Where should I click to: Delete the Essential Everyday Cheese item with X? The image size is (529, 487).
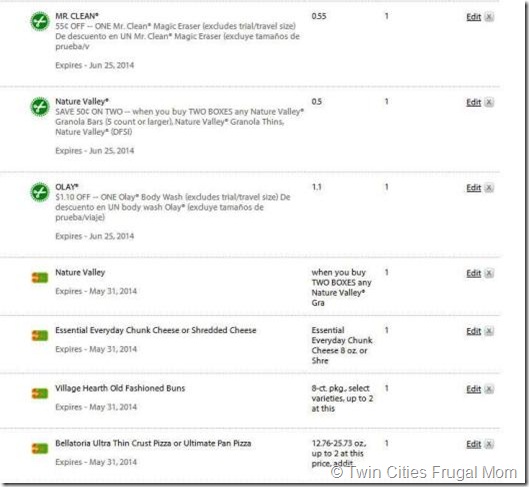tap(489, 331)
